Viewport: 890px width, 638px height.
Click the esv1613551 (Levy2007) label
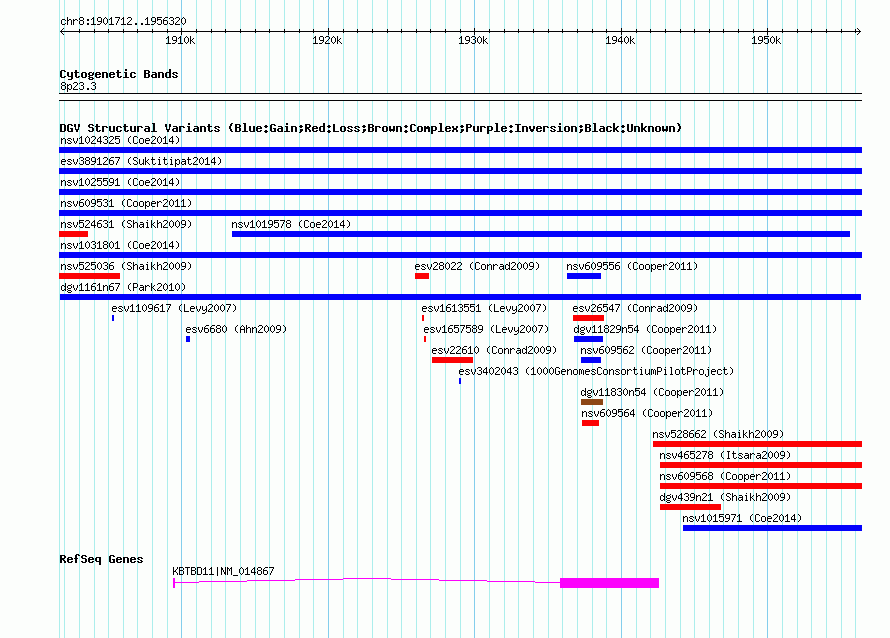tap(484, 308)
